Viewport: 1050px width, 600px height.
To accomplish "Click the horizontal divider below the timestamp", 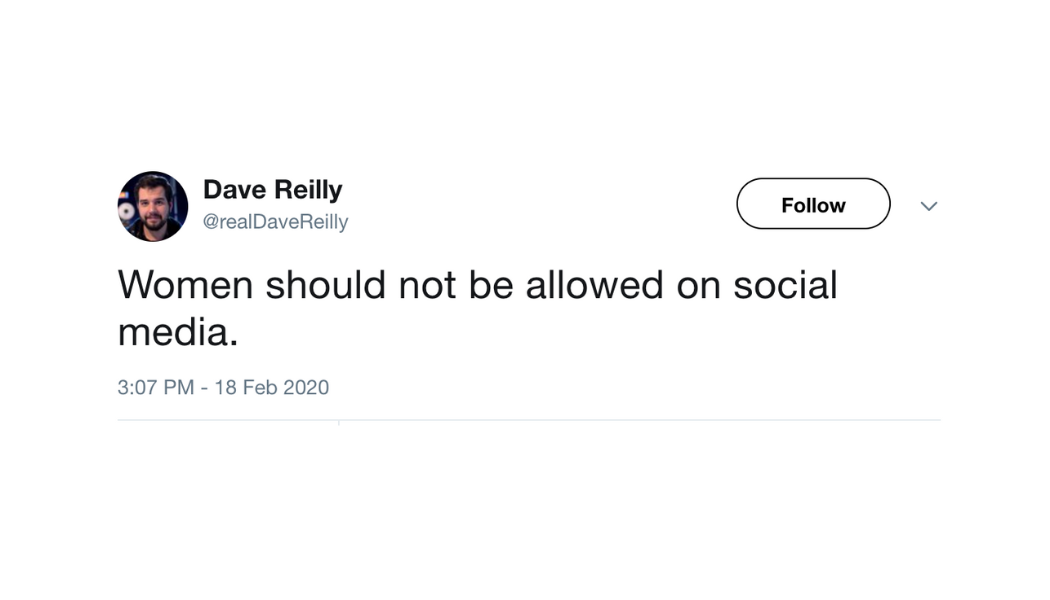I will 529,420.
